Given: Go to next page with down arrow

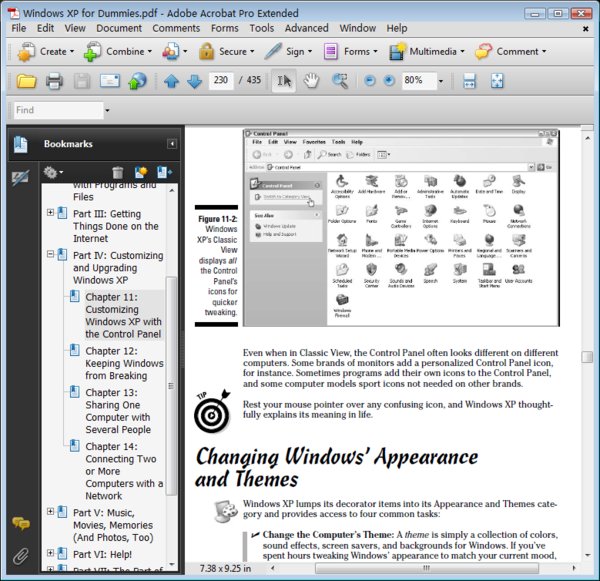Looking at the screenshot, I should pos(194,81).
